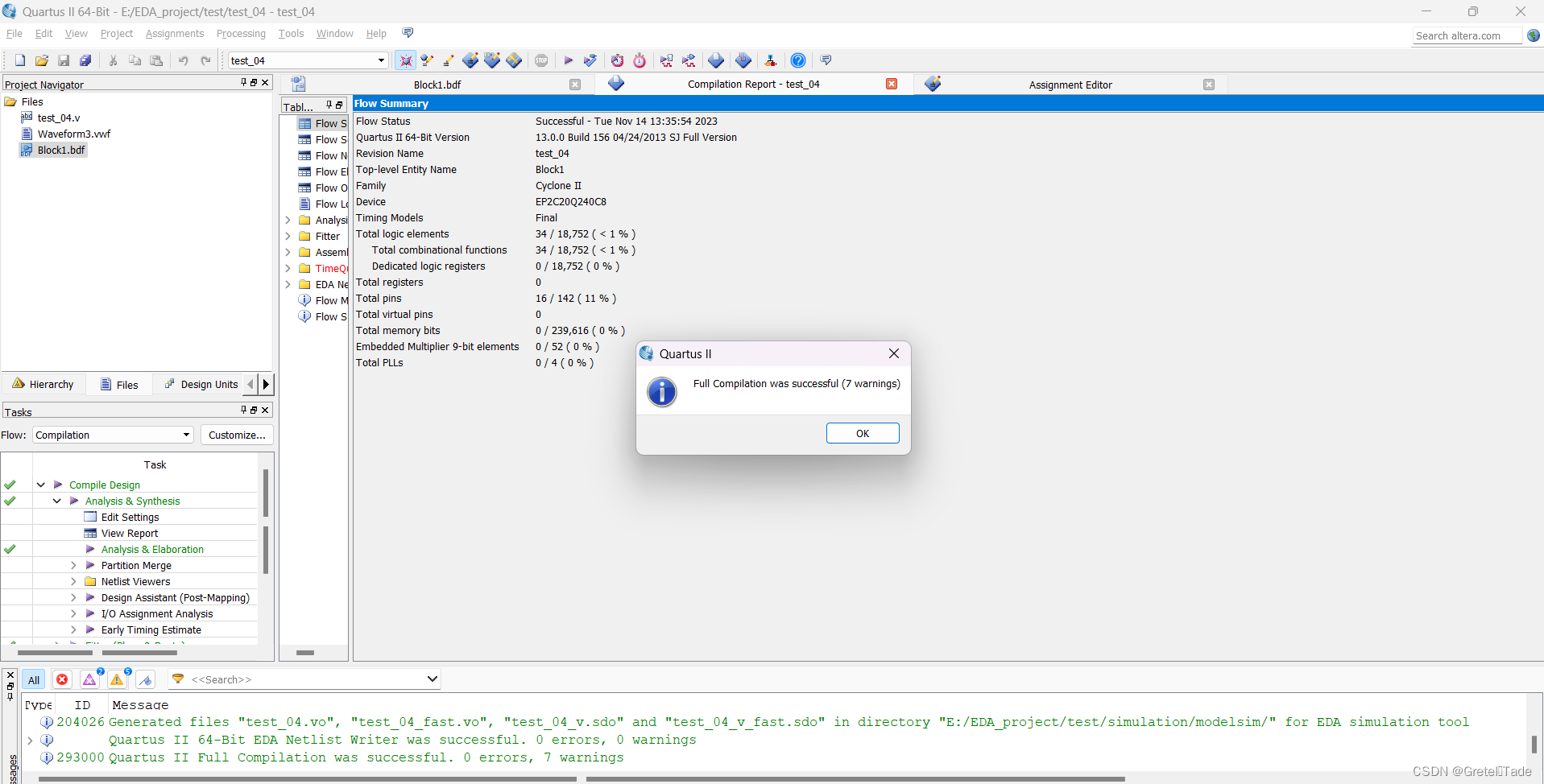Screen dimensions: 1544x784
Task: Switch to the Assignment Editor tab
Action: (1070, 85)
